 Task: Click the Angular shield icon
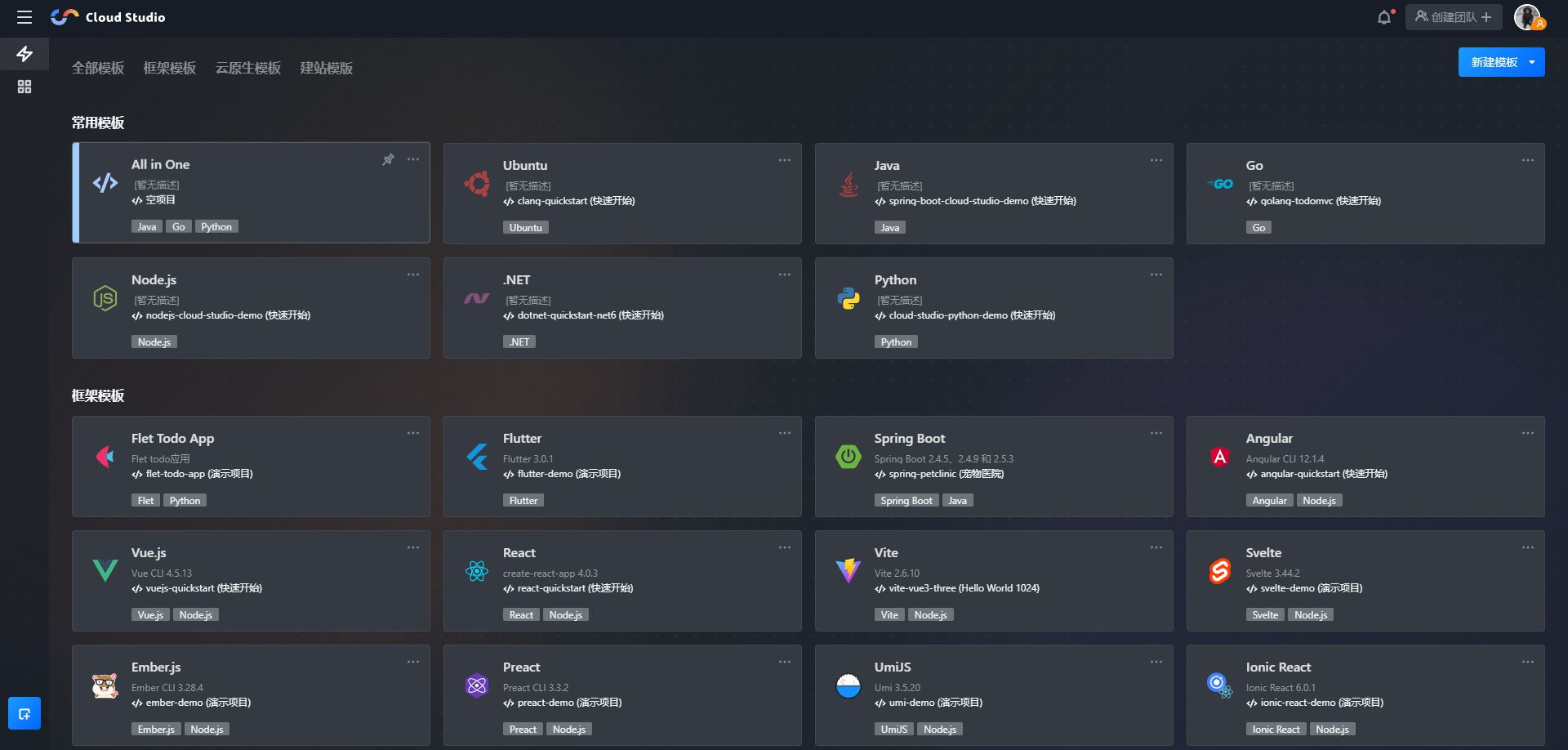(x=1220, y=457)
